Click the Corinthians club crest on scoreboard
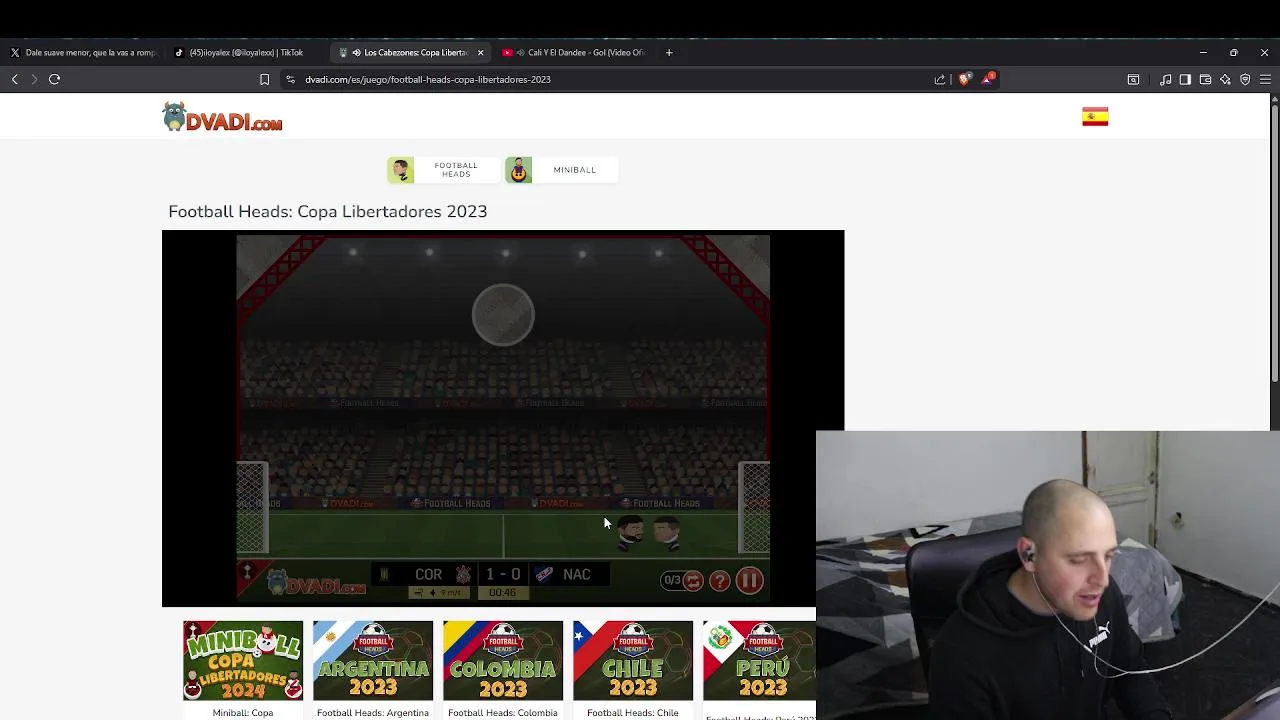The image size is (1280, 720). point(463,574)
